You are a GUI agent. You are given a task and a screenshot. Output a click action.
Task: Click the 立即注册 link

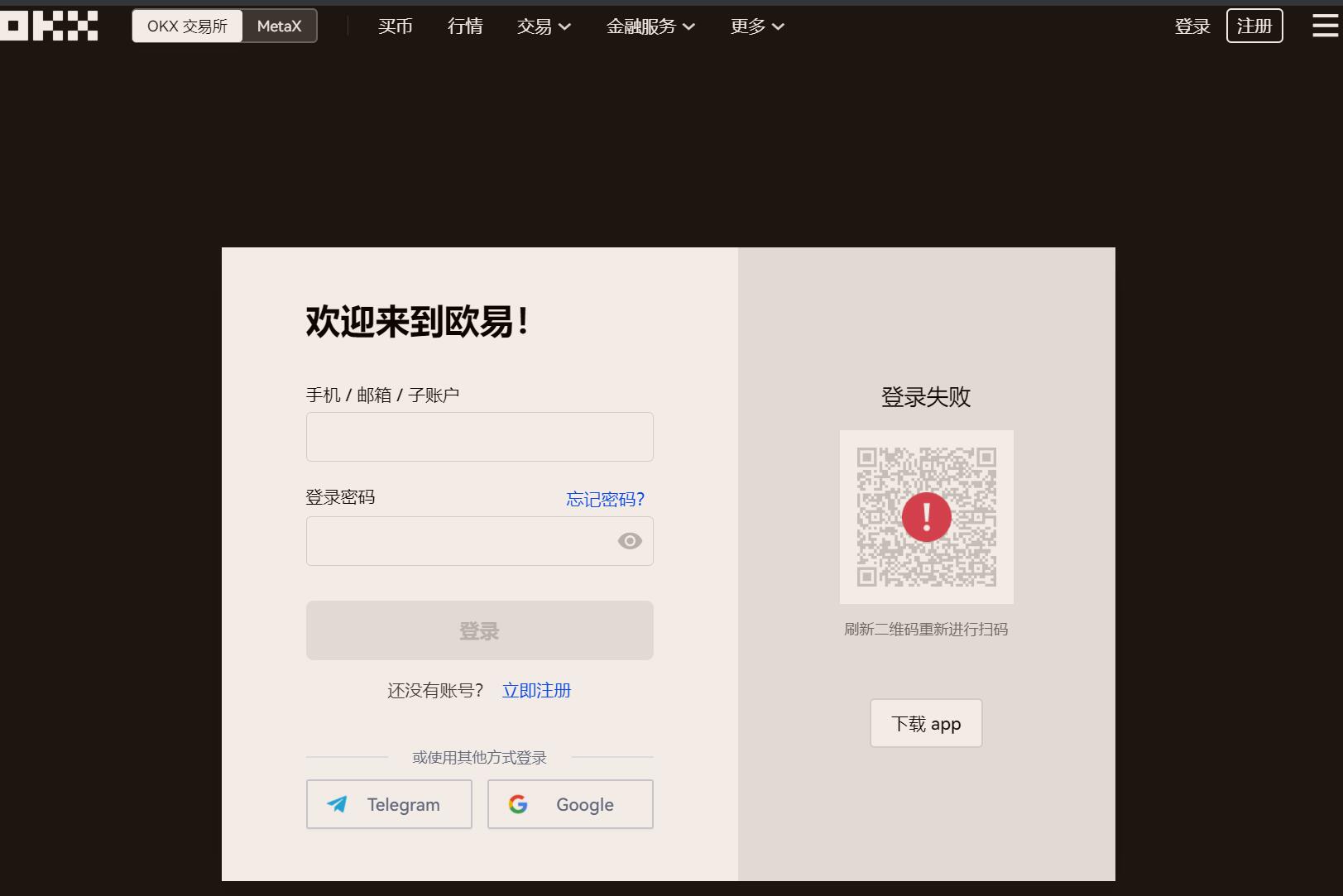pos(536,691)
